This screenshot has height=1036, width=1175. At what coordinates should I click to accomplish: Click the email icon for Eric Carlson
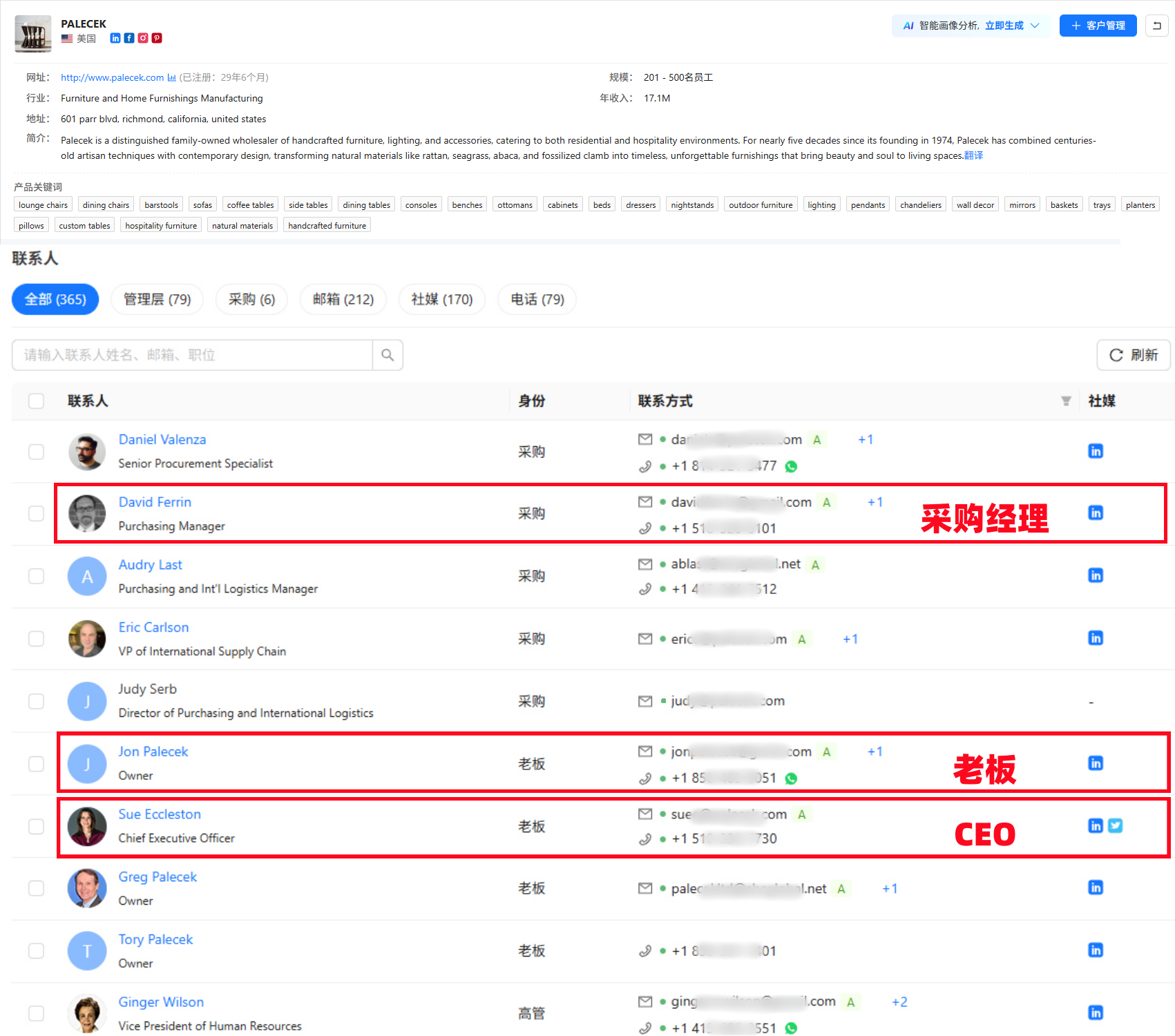pyautogui.click(x=645, y=639)
